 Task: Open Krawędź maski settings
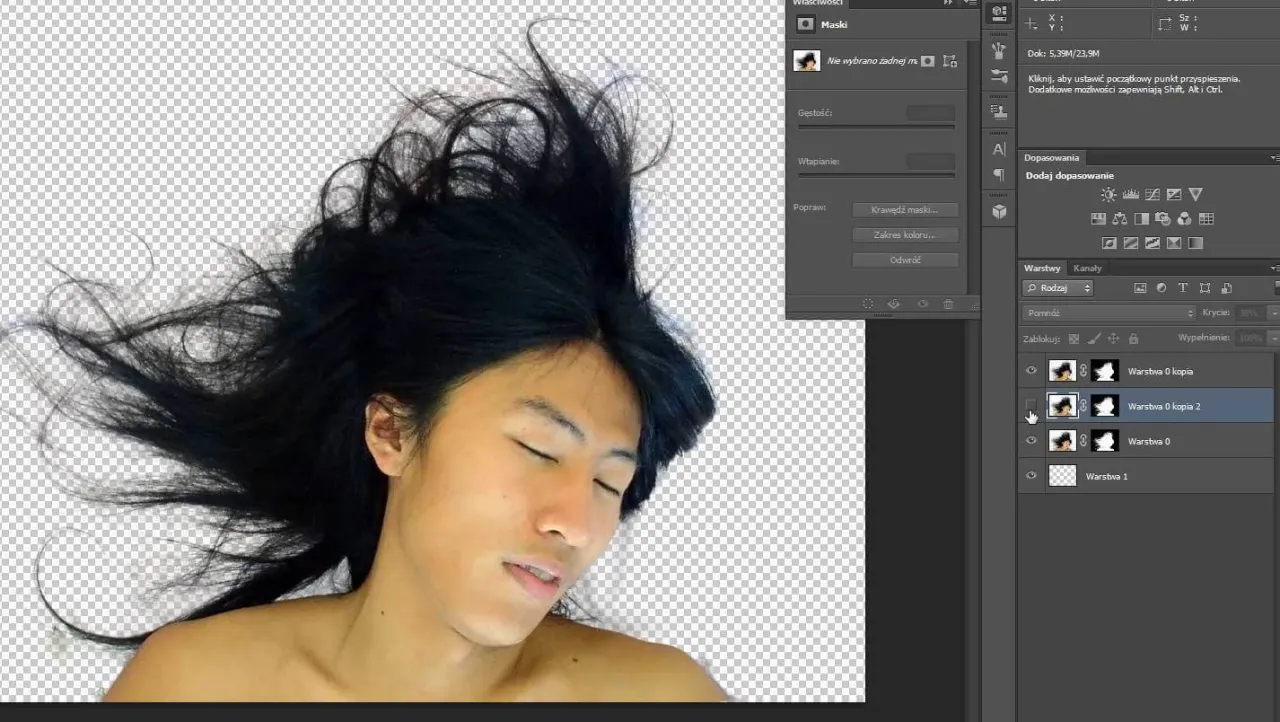point(904,209)
